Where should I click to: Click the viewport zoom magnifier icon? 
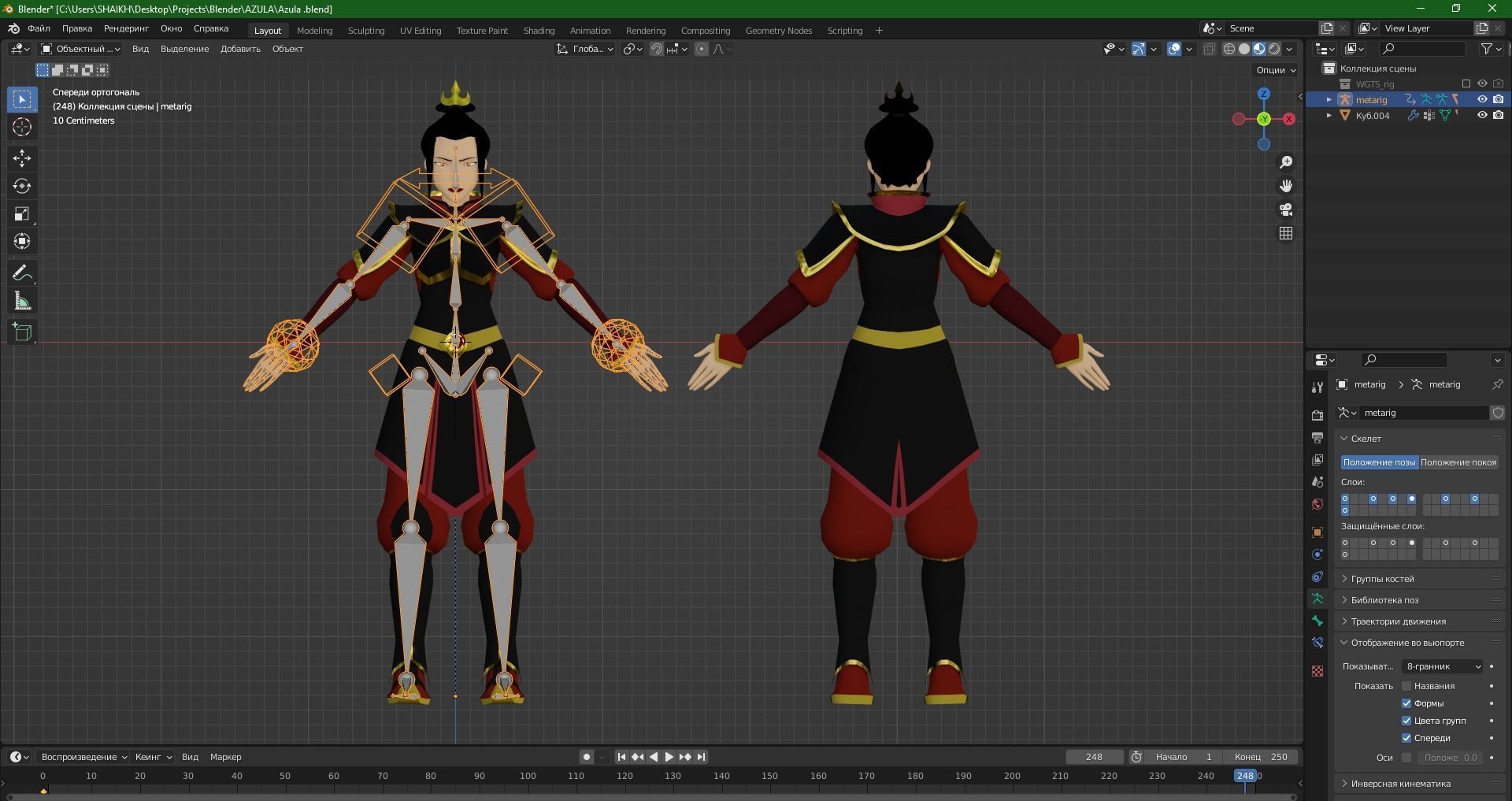(x=1286, y=162)
